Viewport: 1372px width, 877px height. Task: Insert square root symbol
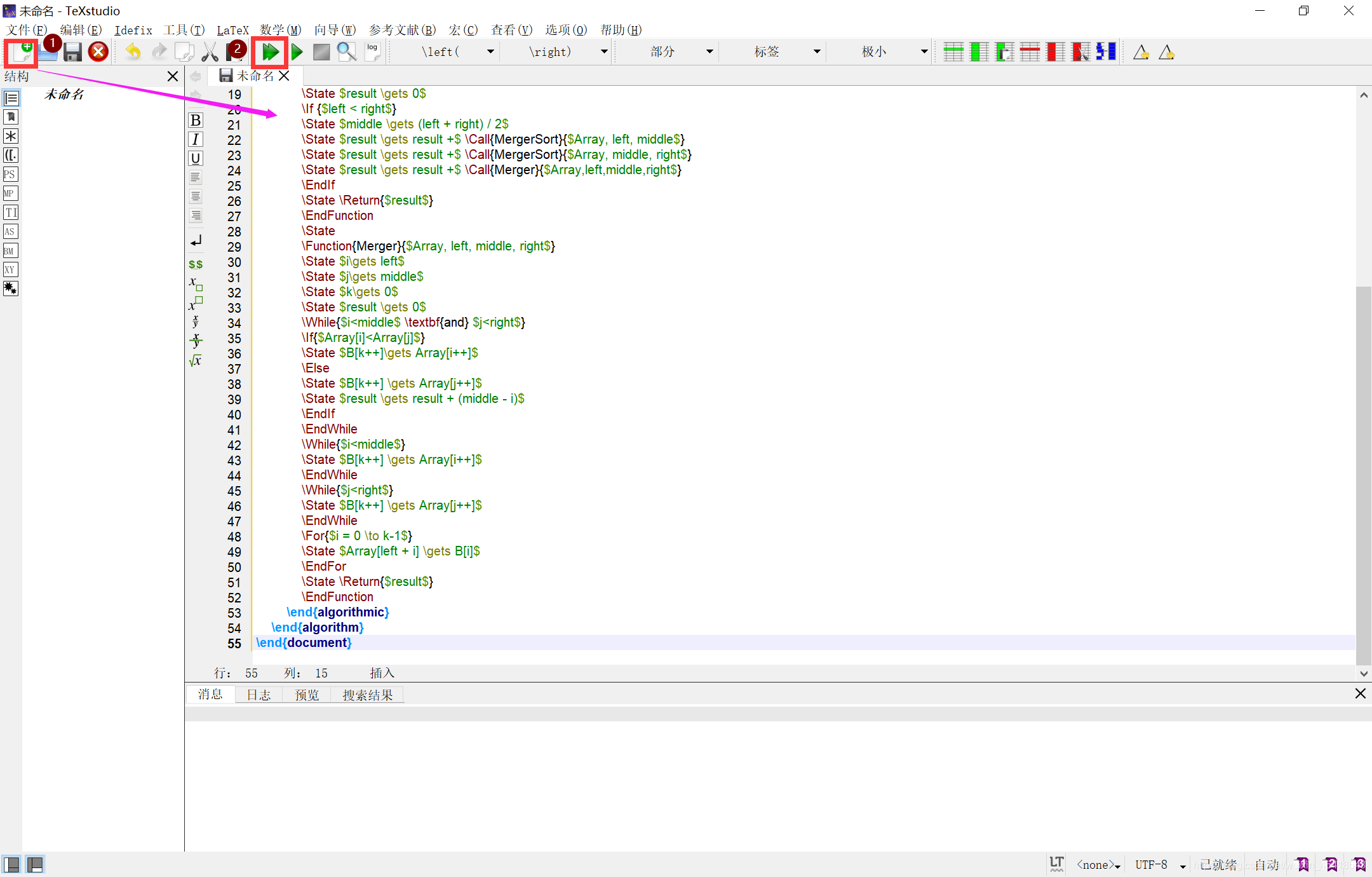(x=196, y=360)
